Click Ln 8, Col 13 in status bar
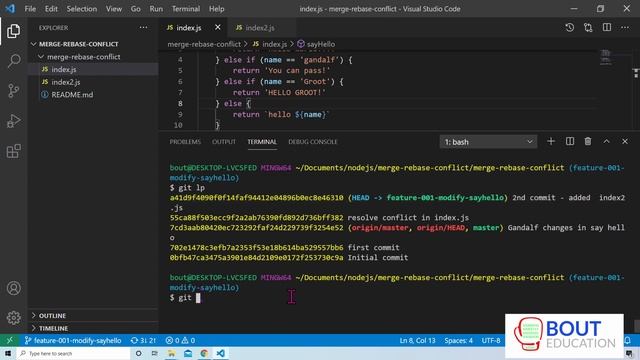Viewport: 640px width, 360px height. click(418, 340)
